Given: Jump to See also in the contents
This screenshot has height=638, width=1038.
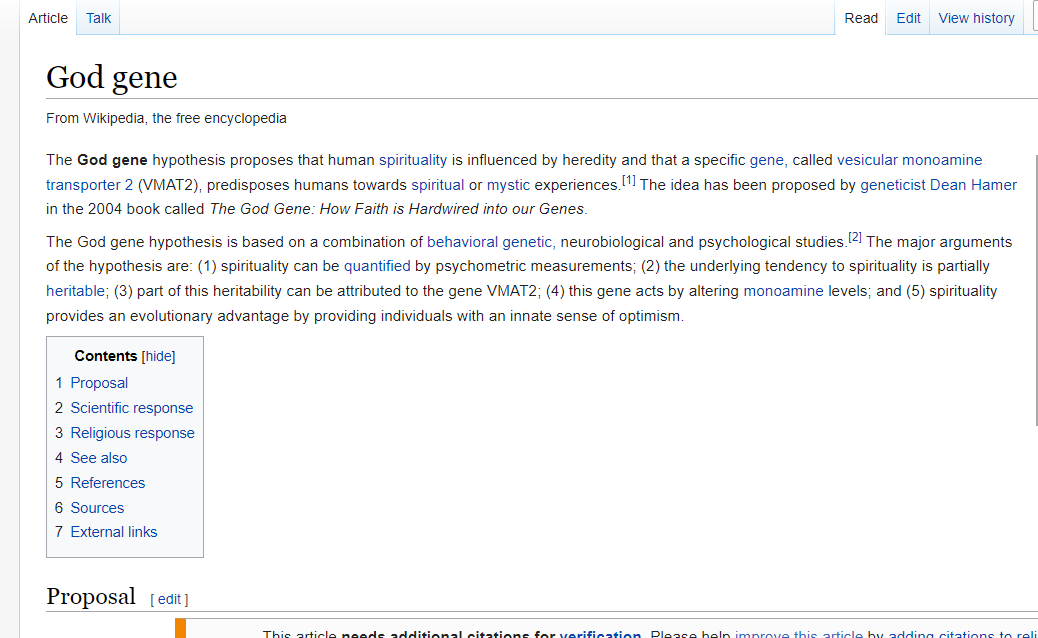Looking at the screenshot, I should pos(99,458).
